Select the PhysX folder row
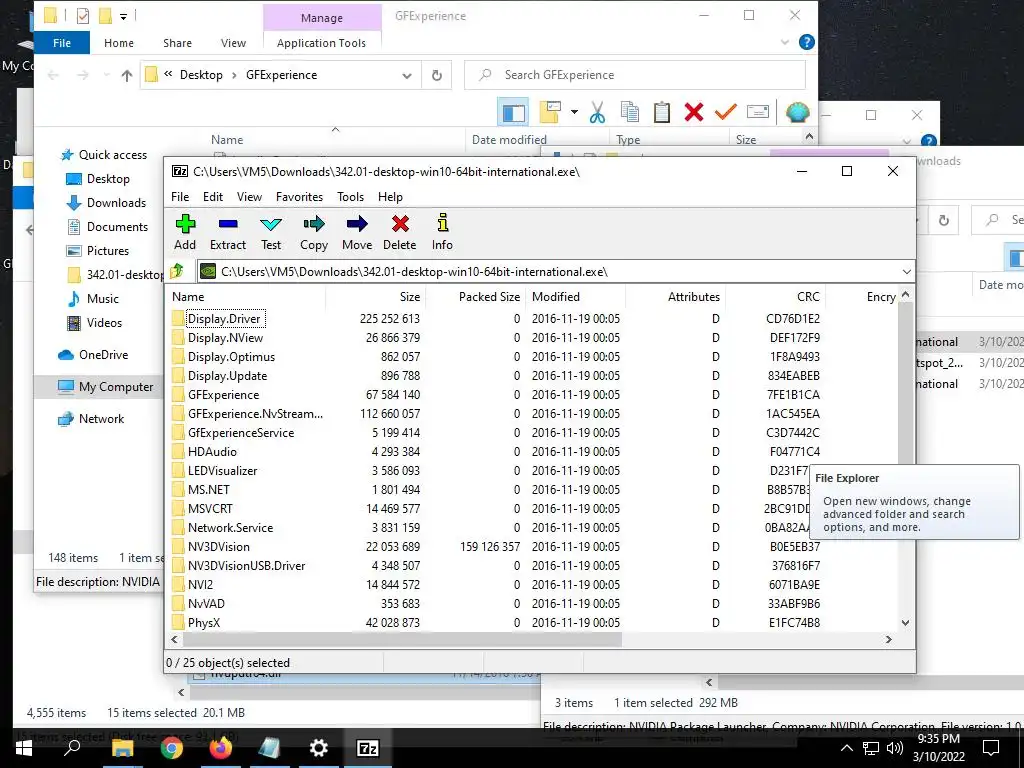The image size is (1024, 768). point(204,622)
